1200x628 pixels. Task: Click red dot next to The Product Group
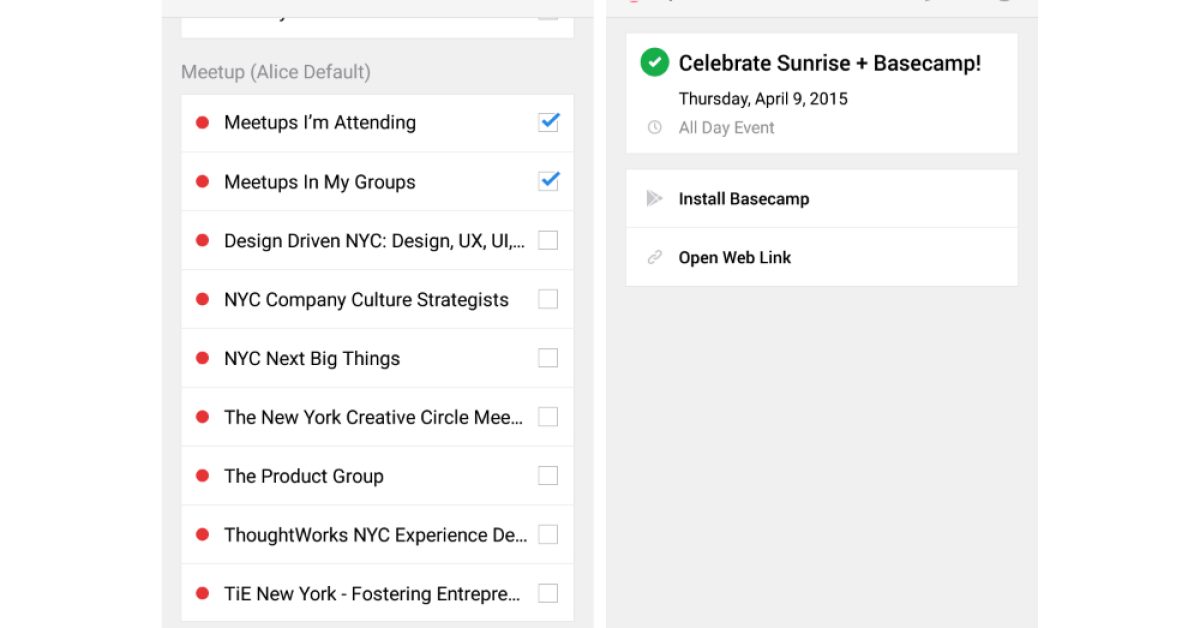pos(202,476)
